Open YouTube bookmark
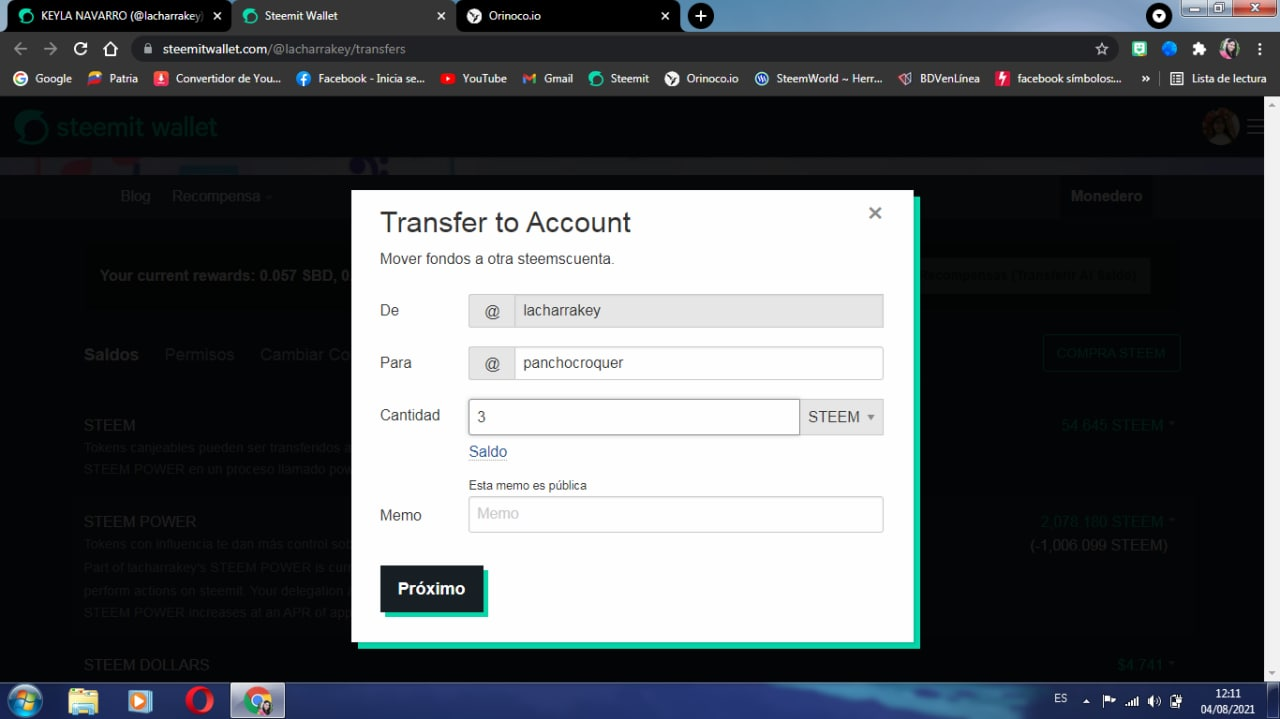Screen dimensions: 1280x719 point(474,78)
